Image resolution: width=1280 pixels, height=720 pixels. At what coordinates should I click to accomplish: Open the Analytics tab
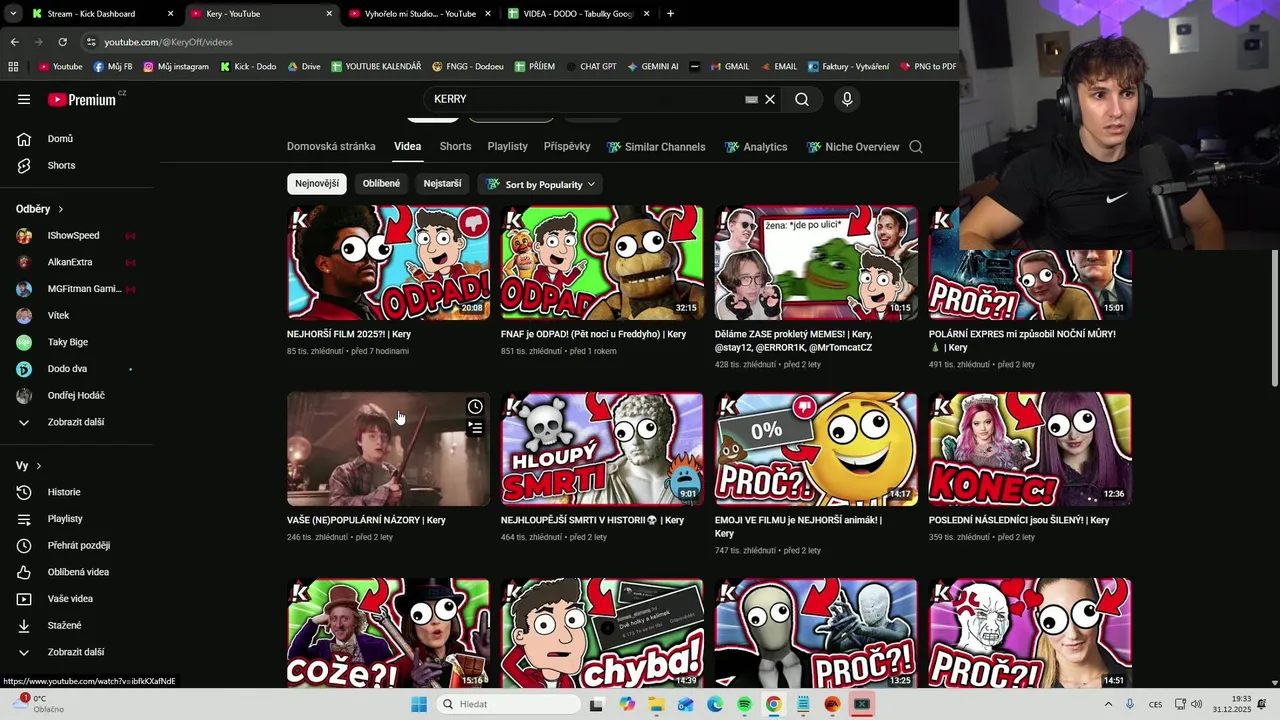756,147
